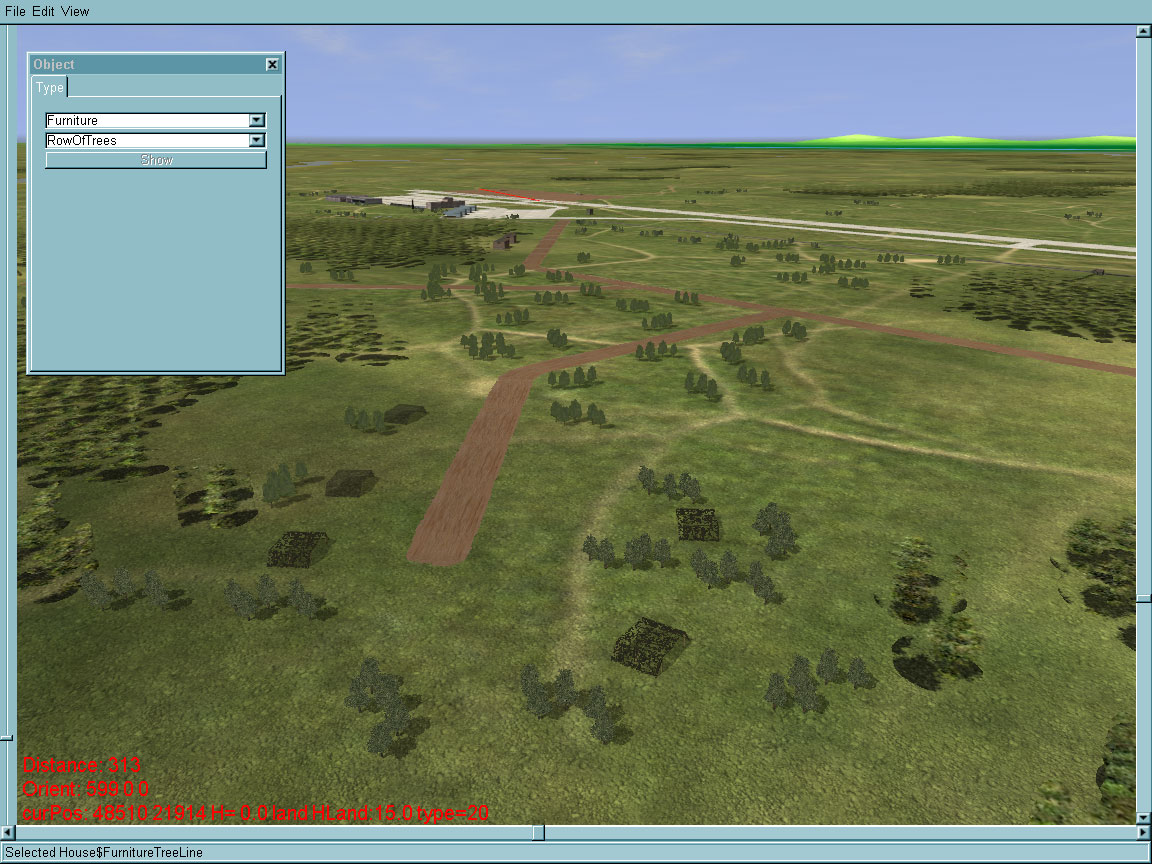The width and height of the screenshot is (1152, 864).
Task: Expand the RowOfTrees object dropdown arrow
Action: [257, 140]
